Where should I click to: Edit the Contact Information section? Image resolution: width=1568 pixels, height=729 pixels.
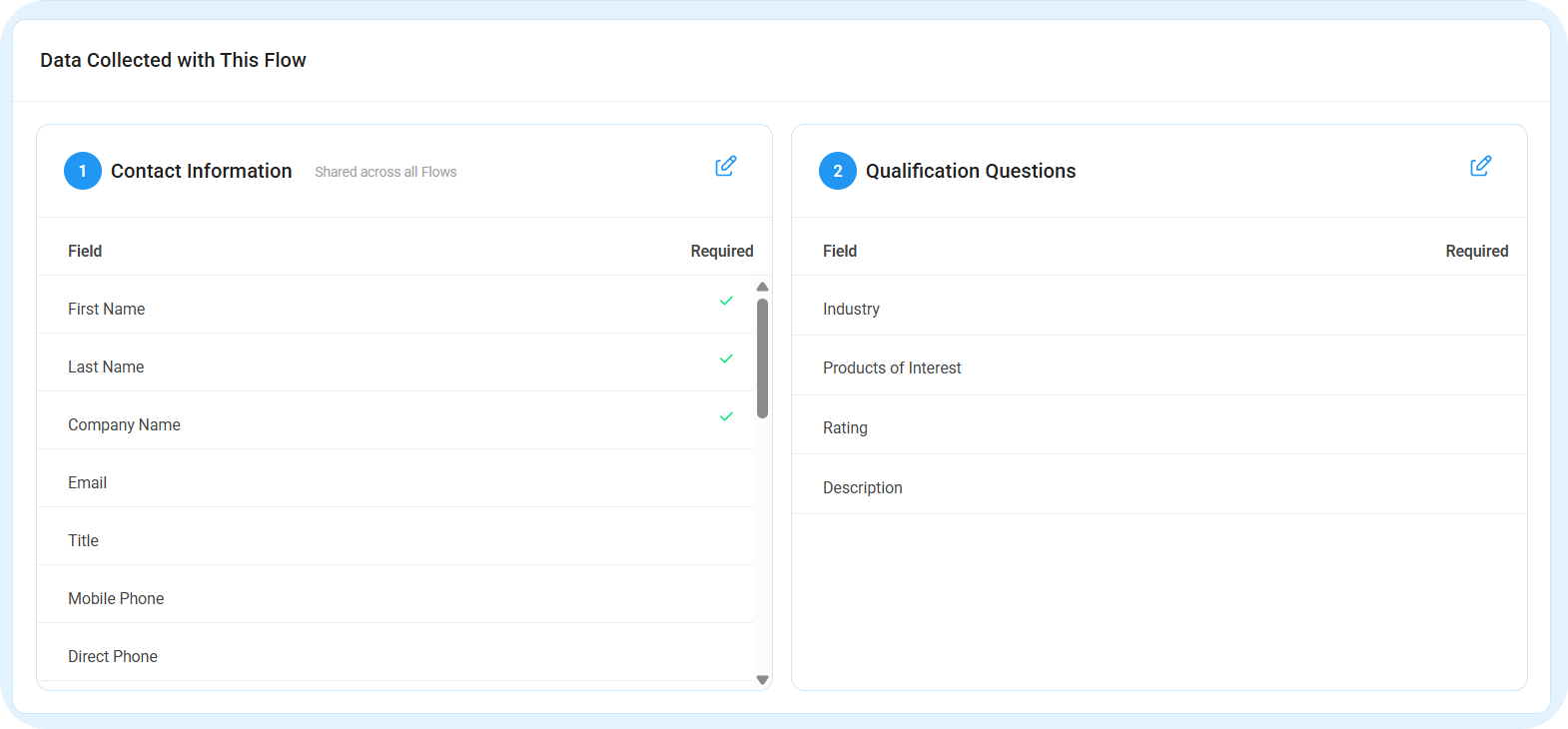[x=725, y=167]
